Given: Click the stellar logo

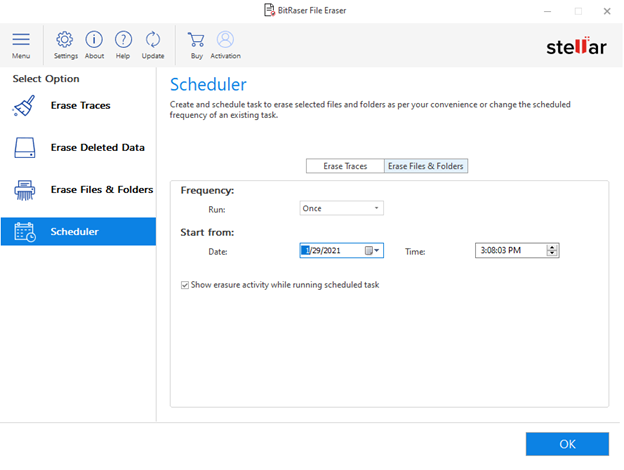Looking at the screenshot, I should point(576,47).
